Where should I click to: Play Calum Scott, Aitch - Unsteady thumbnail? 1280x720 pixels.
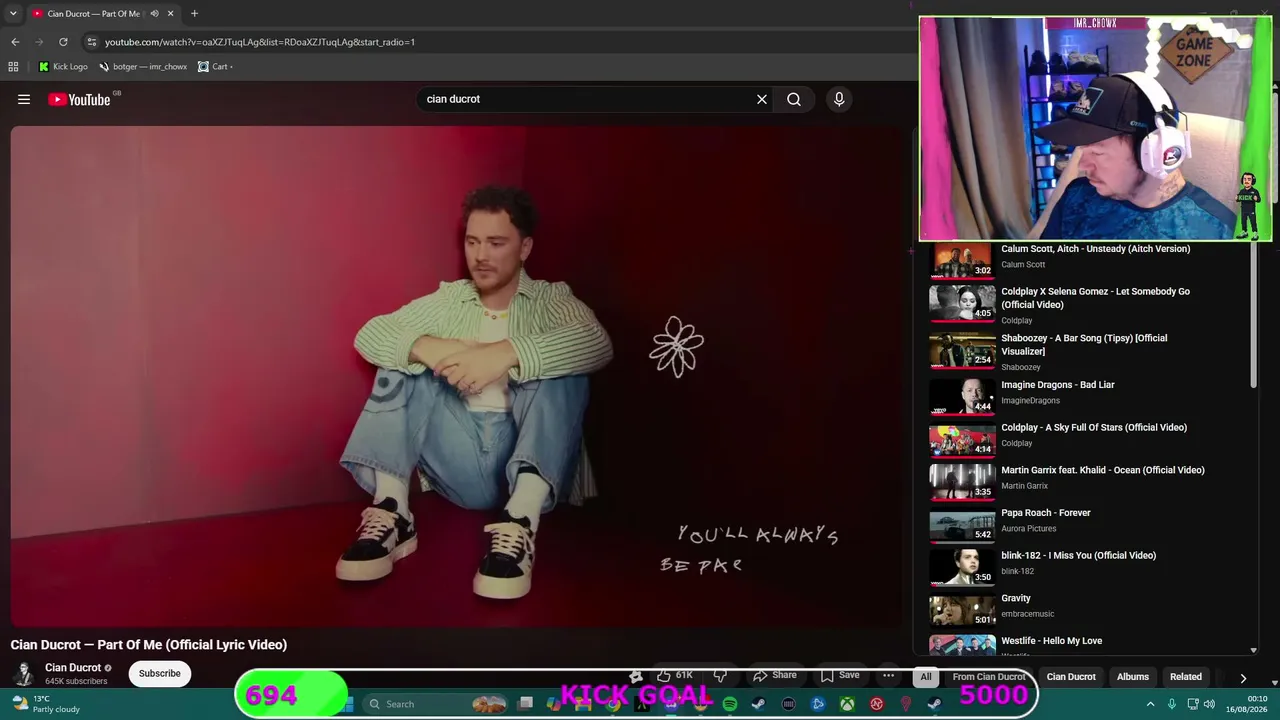962,260
